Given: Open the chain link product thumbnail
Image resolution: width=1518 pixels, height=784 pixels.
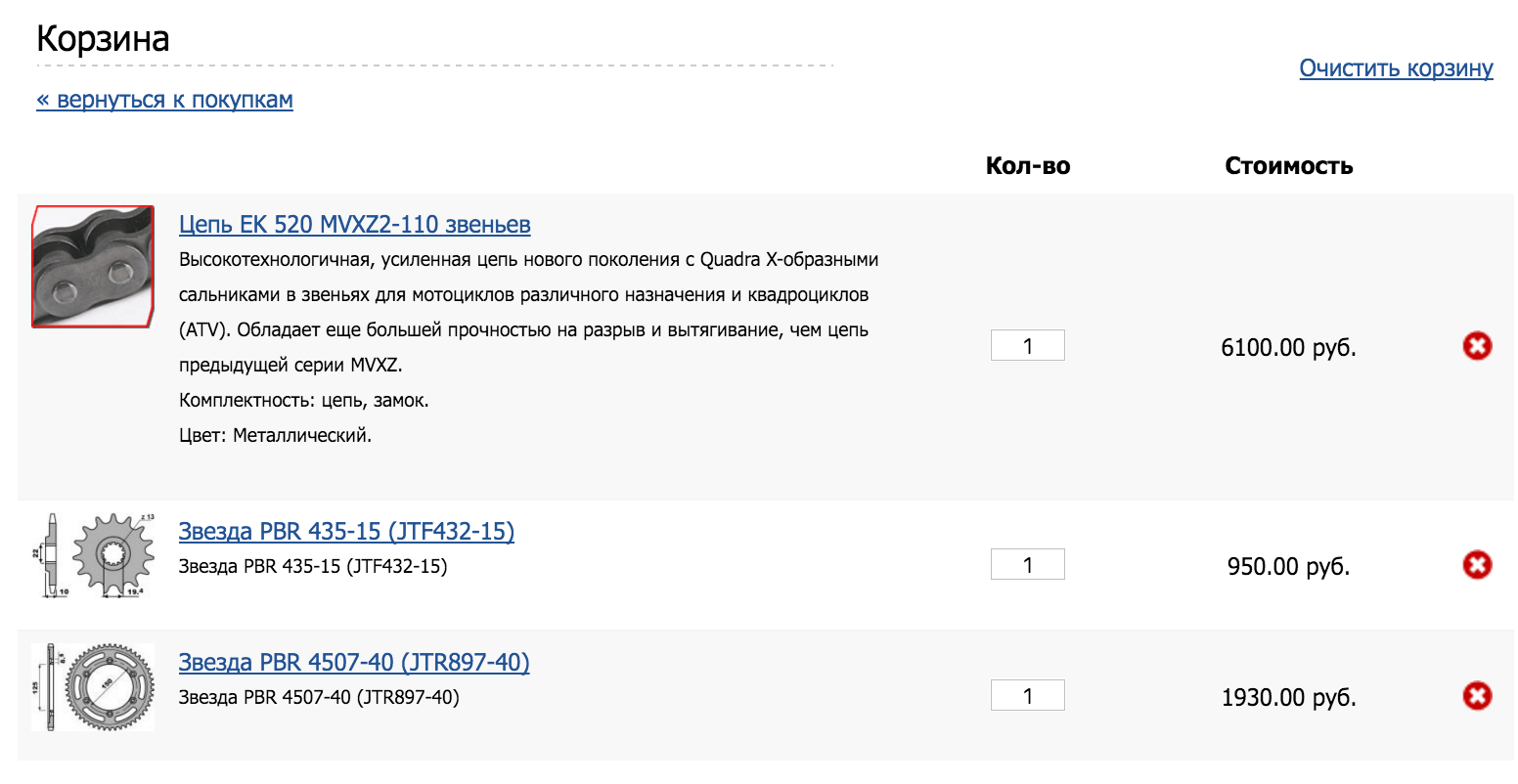Looking at the screenshot, I should (x=93, y=267).
